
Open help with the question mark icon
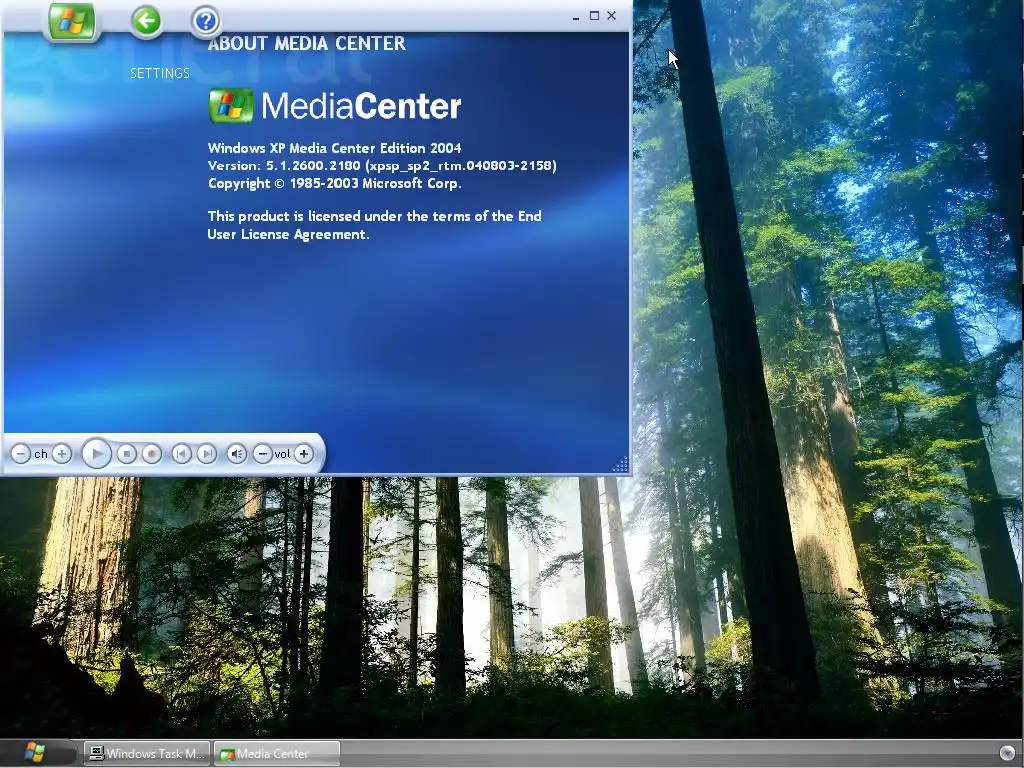(x=205, y=22)
